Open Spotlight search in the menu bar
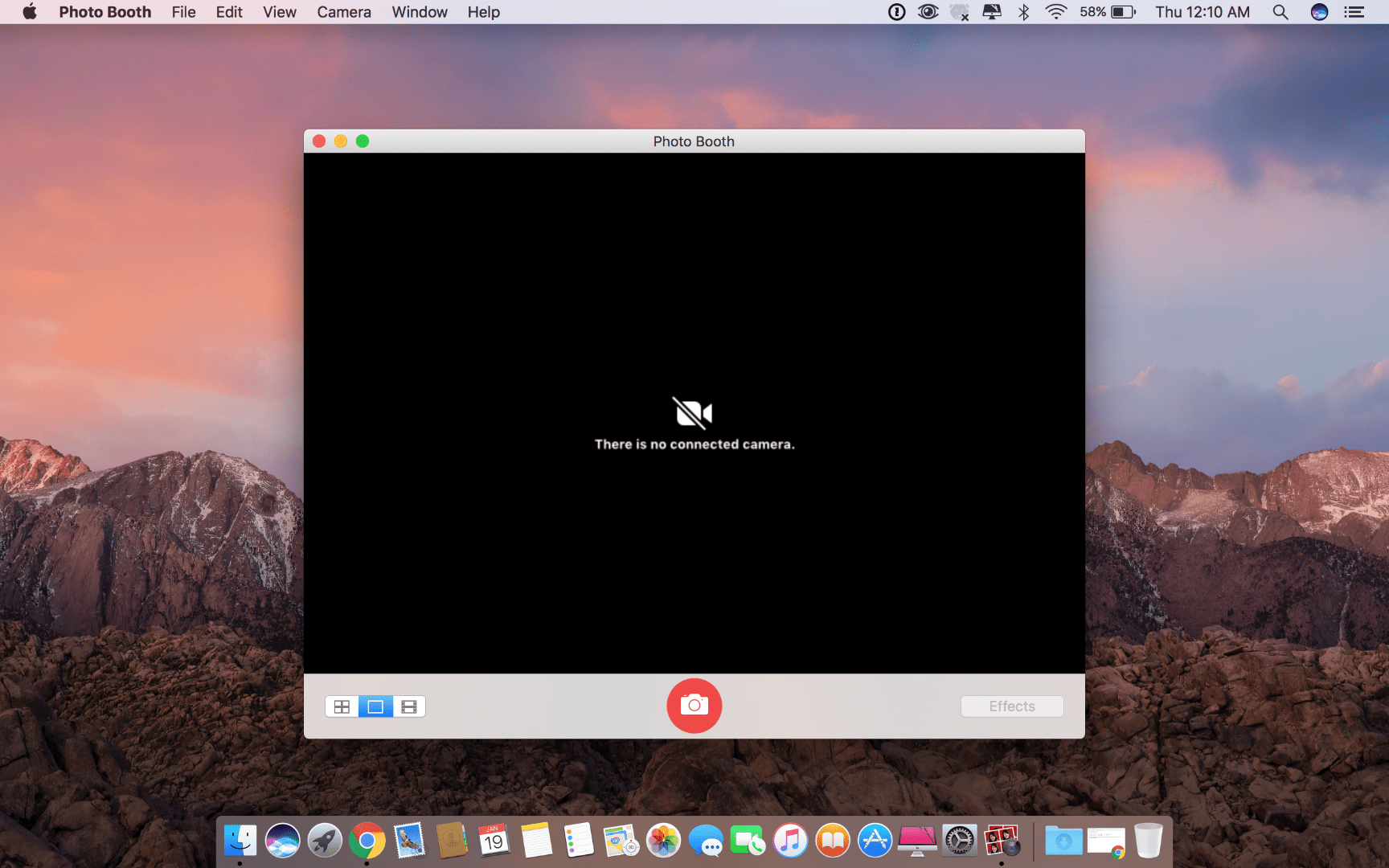Screen dimensions: 1389x868 click(1280, 12)
